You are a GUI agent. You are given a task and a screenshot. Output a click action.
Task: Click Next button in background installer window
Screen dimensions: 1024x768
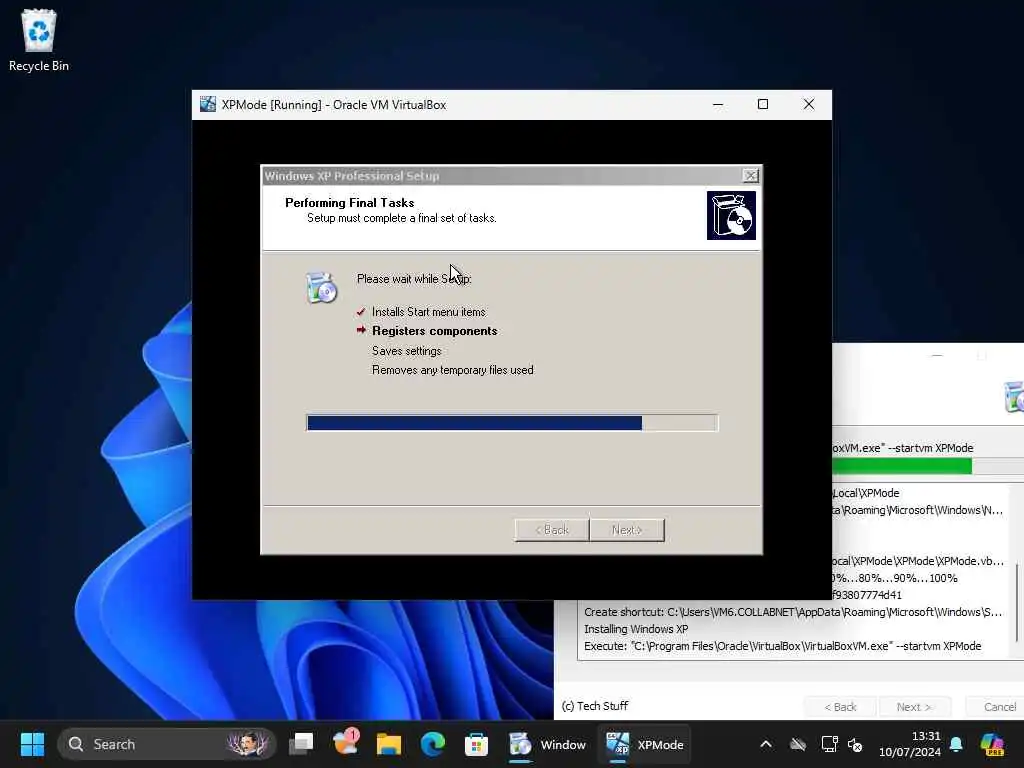(914, 707)
